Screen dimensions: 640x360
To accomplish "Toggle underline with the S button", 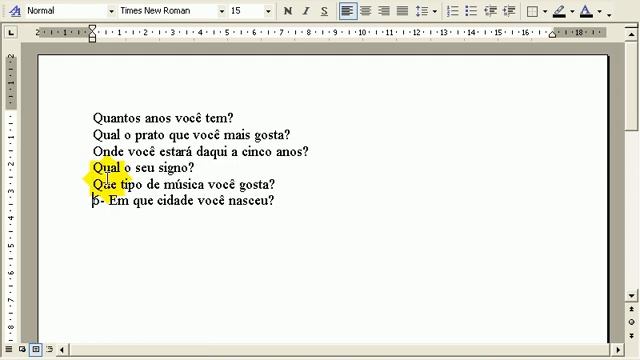I will click(324, 11).
